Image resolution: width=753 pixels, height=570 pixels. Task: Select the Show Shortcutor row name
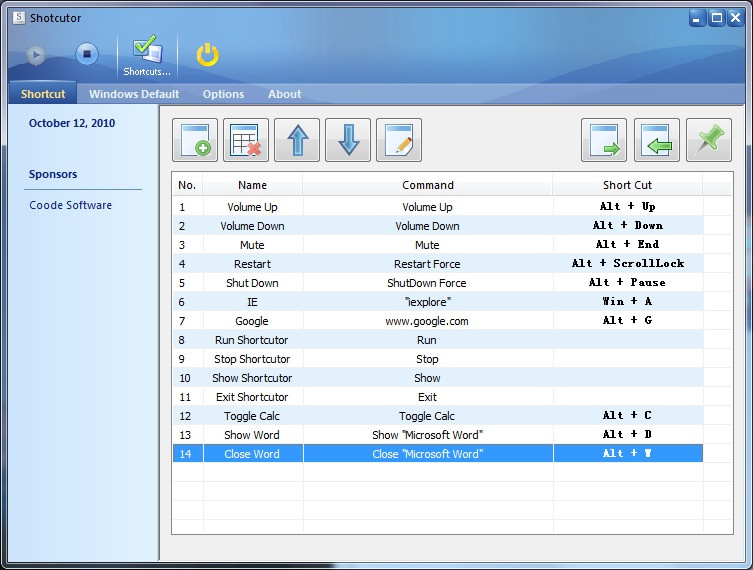253,378
